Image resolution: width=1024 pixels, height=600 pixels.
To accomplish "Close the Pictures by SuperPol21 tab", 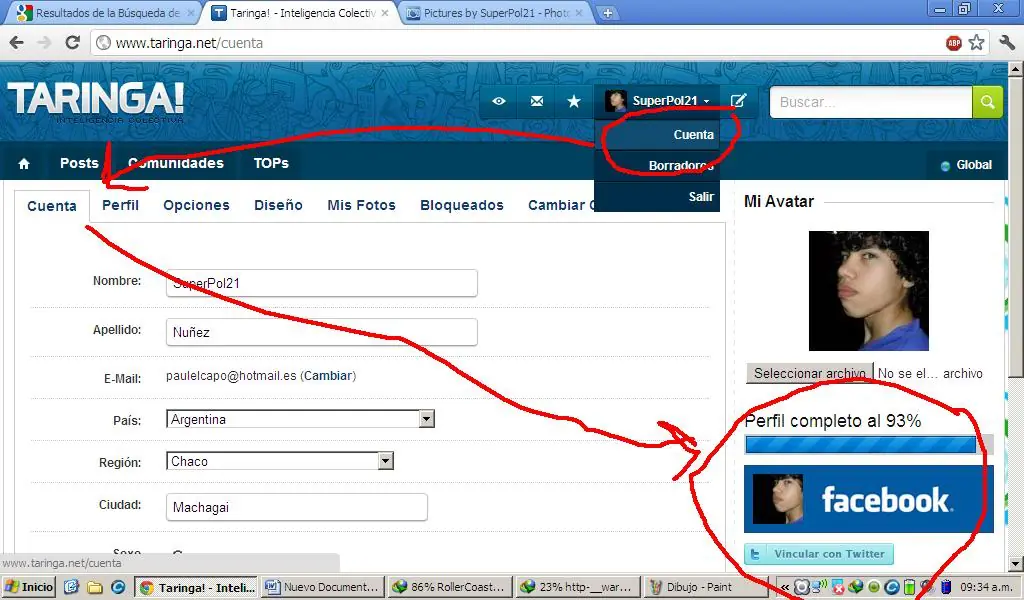I will click(x=579, y=12).
